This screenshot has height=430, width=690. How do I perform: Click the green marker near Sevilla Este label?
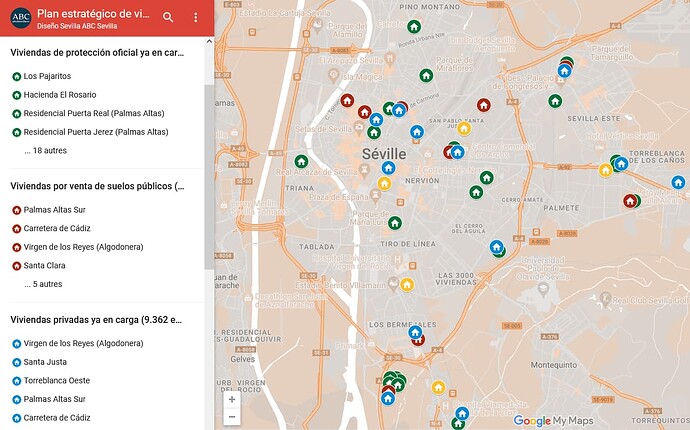click(x=555, y=101)
